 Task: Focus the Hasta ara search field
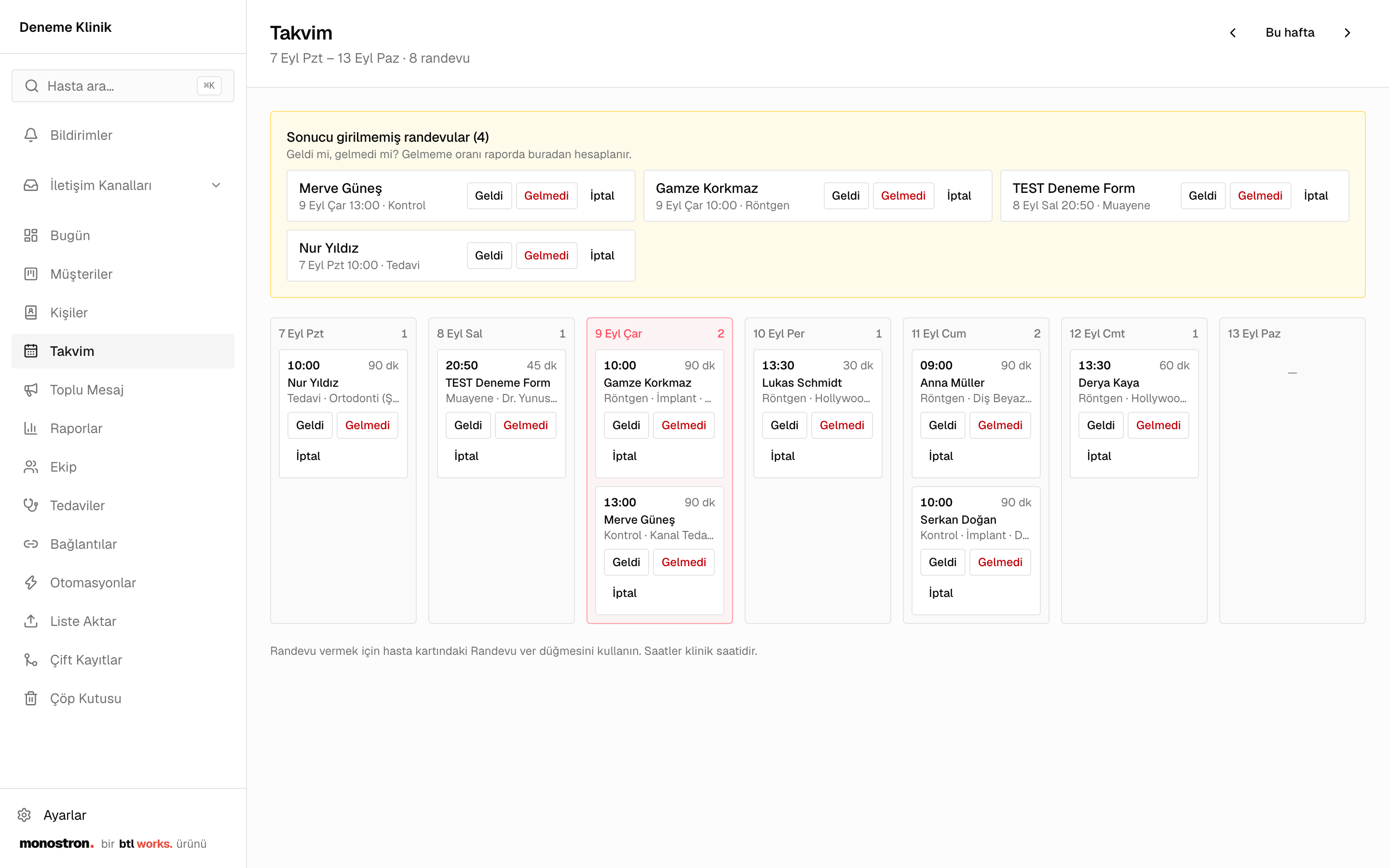click(123, 86)
